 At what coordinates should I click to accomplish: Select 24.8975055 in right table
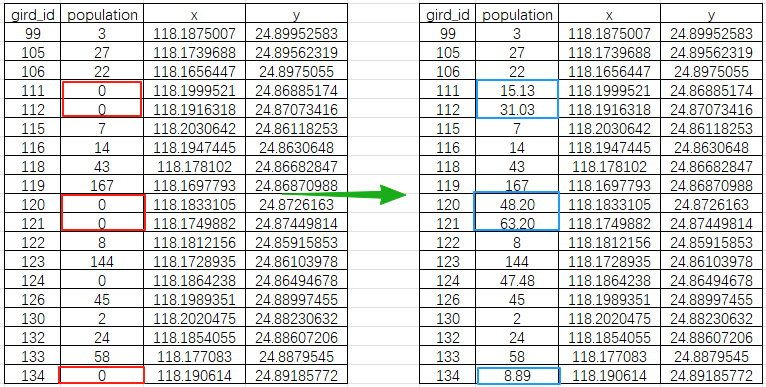(711, 71)
